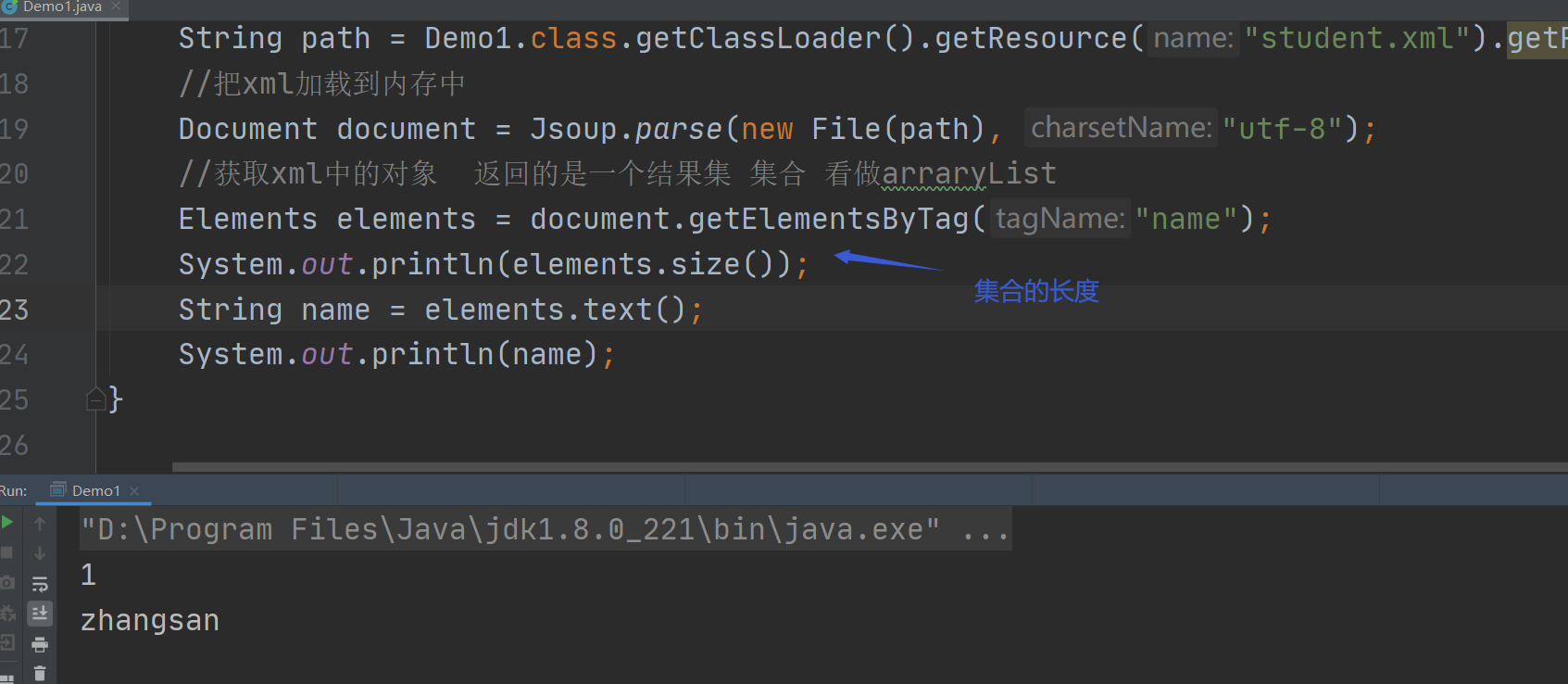Screen dimensions: 1568x684
Task: Click "println(name)" on line 24
Action: coord(484,354)
